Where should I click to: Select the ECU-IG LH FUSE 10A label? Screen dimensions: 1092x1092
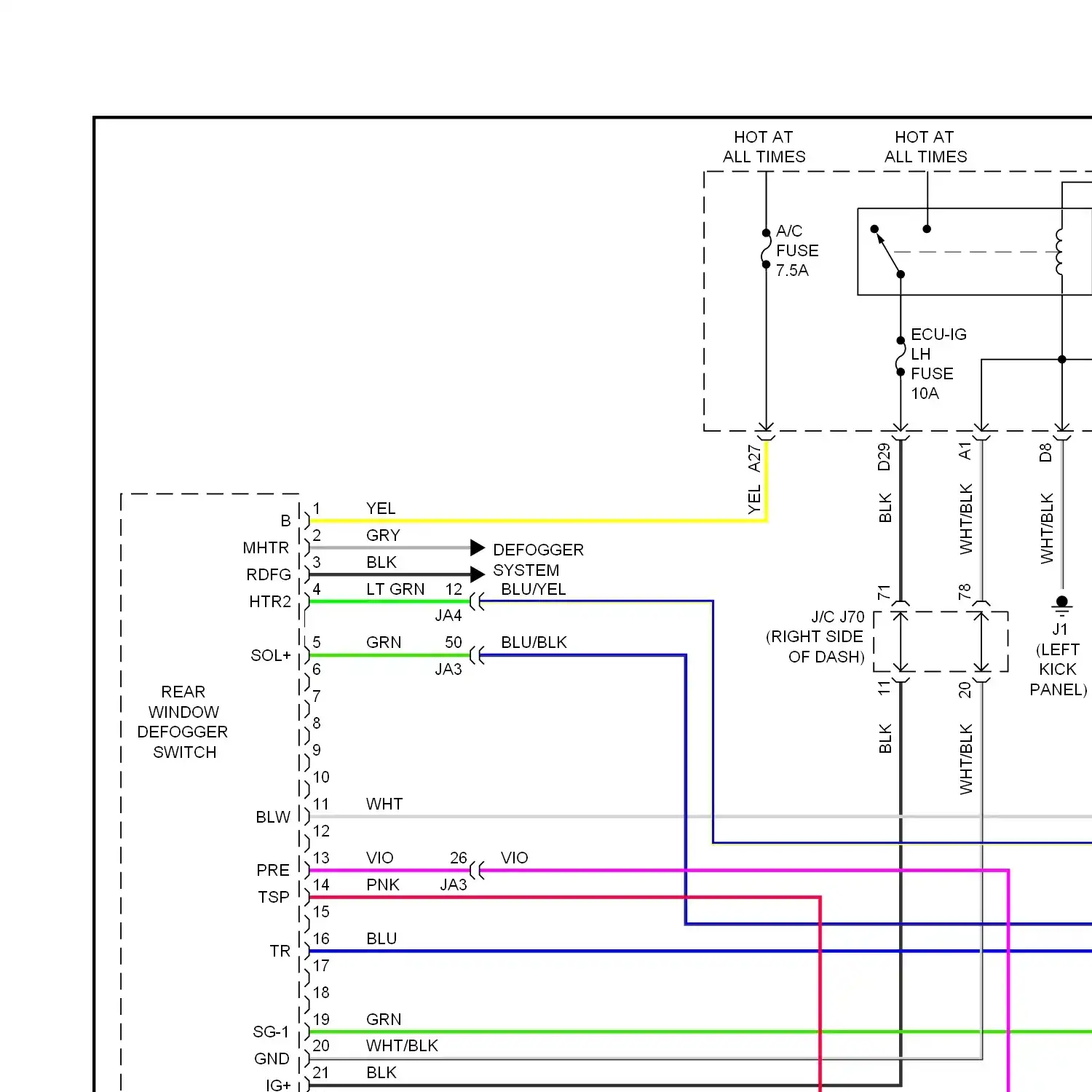click(938, 364)
